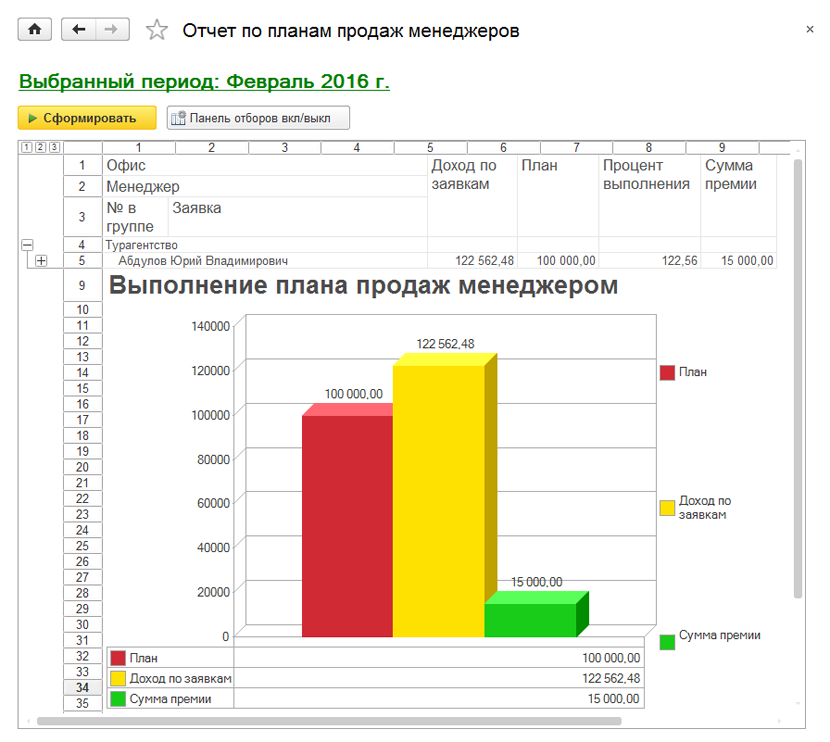Click the red План legend swatch

pos(667,372)
